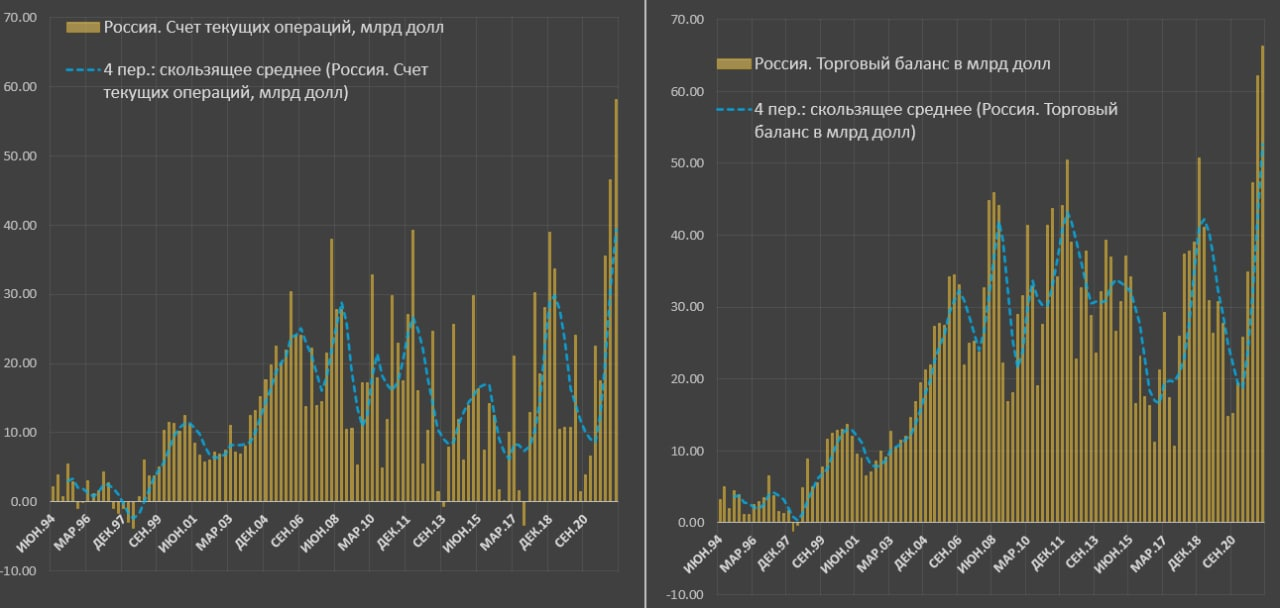Click the -10.00 label on right chart axis
This screenshot has width=1280, height=608.
point(686,595)
